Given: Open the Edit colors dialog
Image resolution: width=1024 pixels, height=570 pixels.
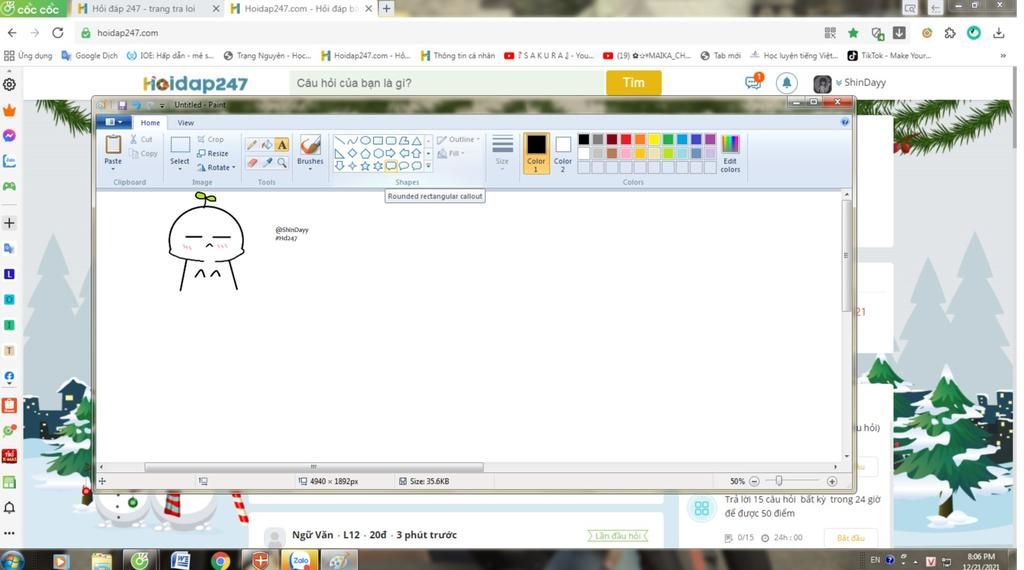Looking at the screenshot, I should 730,154.
